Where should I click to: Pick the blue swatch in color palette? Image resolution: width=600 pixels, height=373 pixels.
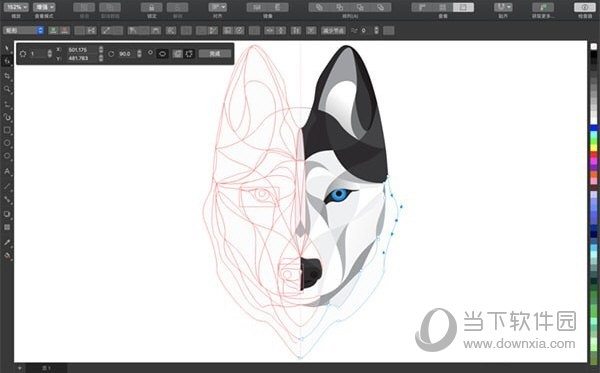coord(593,127)
